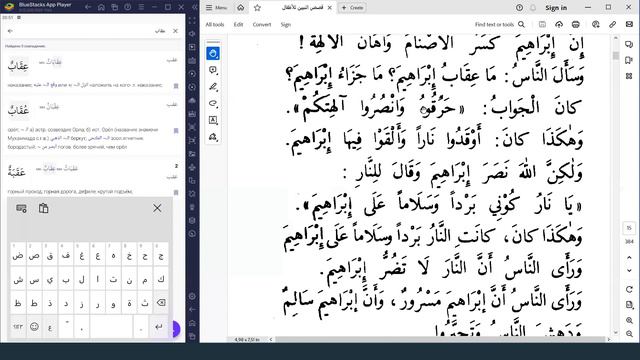Screen dimensions: 640x360
Task: Open the emoji key on keyboard
Action: tap(34, 327)
